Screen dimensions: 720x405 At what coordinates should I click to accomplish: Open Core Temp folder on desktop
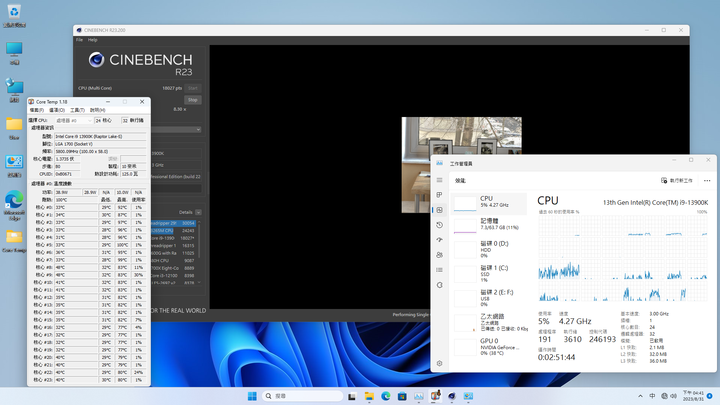point(14,241)
